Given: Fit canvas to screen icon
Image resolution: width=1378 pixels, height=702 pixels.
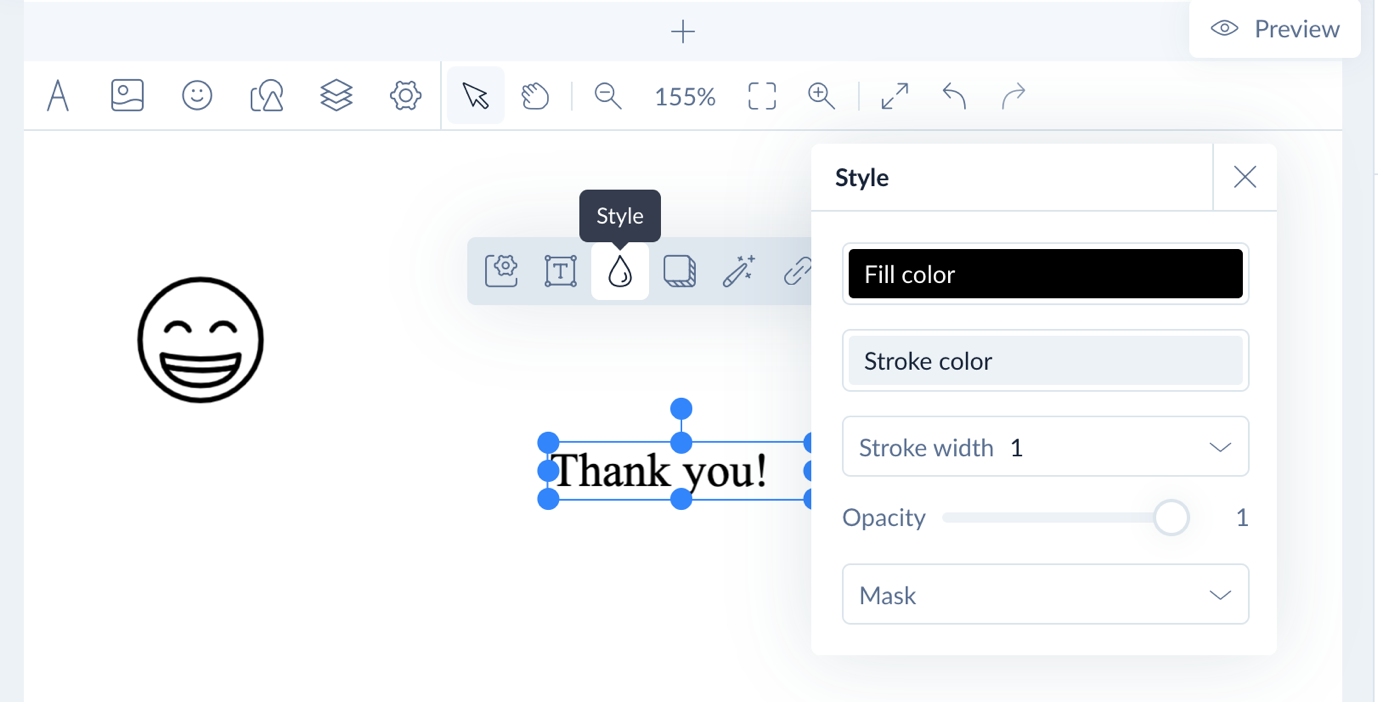Looking at the screenshot, I should [762, 96].
